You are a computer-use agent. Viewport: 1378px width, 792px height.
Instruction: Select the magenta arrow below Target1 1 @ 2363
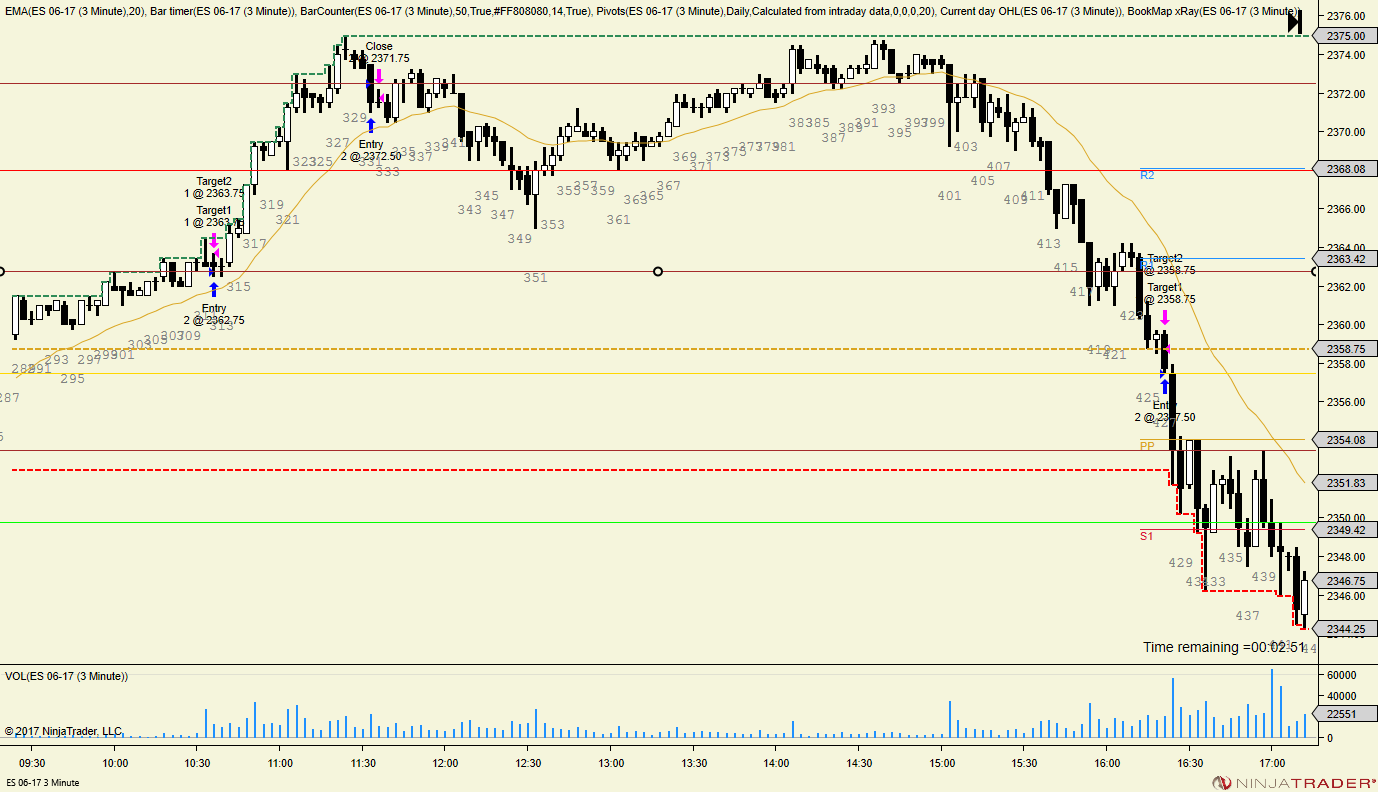tap(213, 241)
